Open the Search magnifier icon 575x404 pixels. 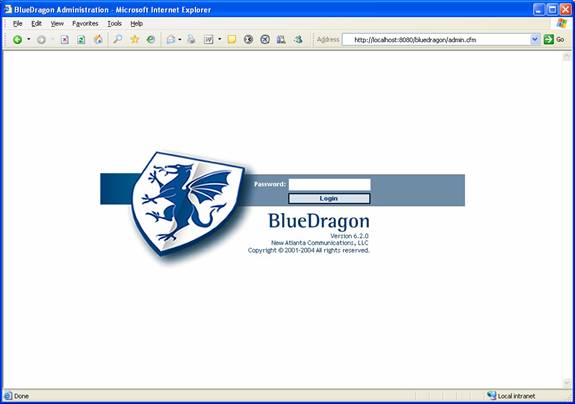[118, 39]
